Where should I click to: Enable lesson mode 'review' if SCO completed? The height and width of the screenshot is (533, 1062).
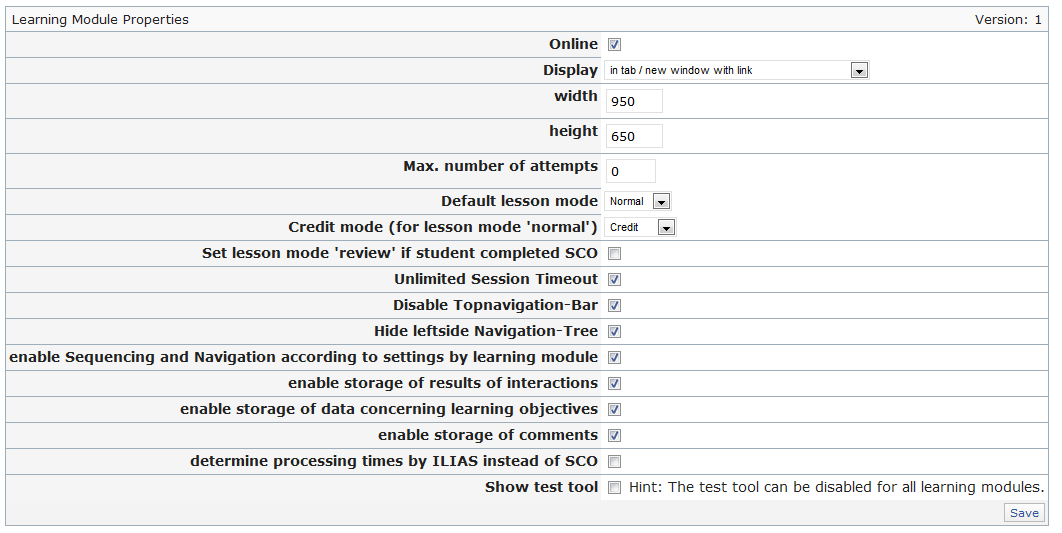coord(615,253)
